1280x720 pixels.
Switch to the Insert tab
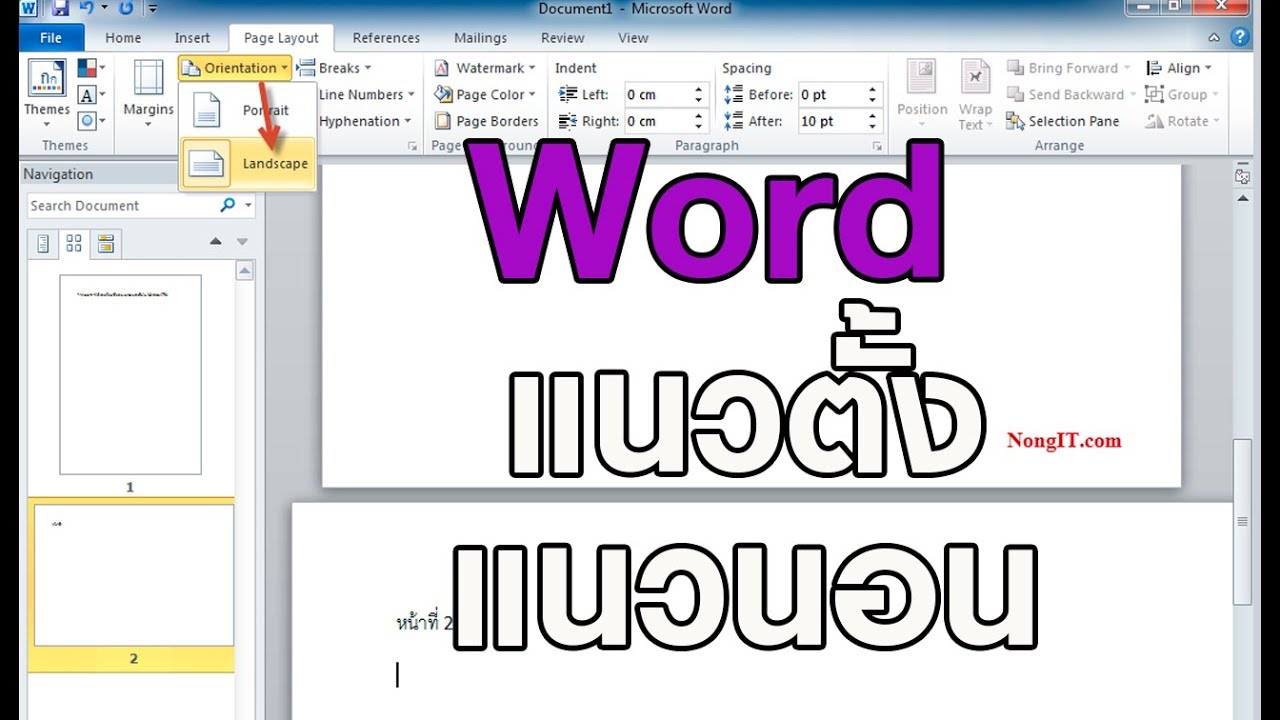192,38
